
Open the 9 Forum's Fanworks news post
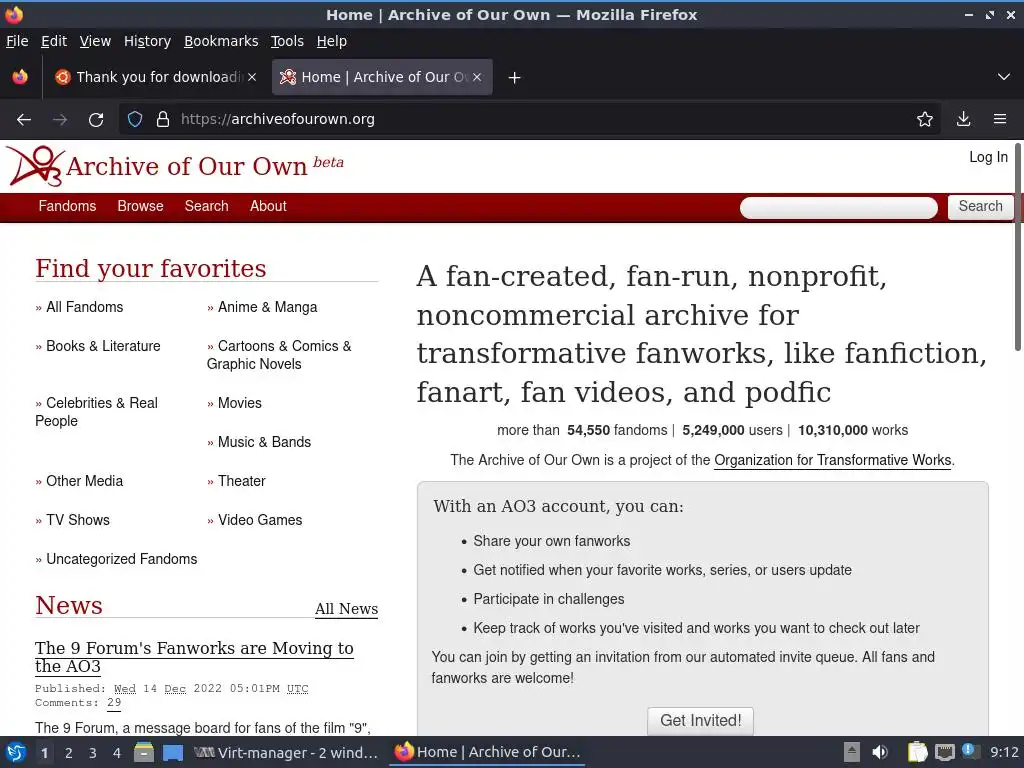[194, 657]
